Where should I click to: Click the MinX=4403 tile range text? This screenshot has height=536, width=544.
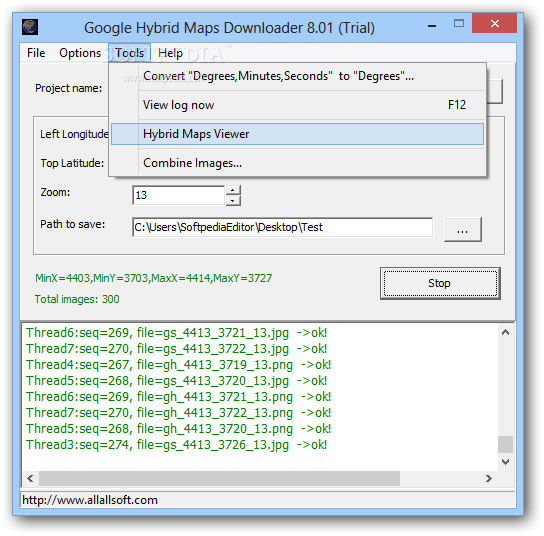click(153, 278)
